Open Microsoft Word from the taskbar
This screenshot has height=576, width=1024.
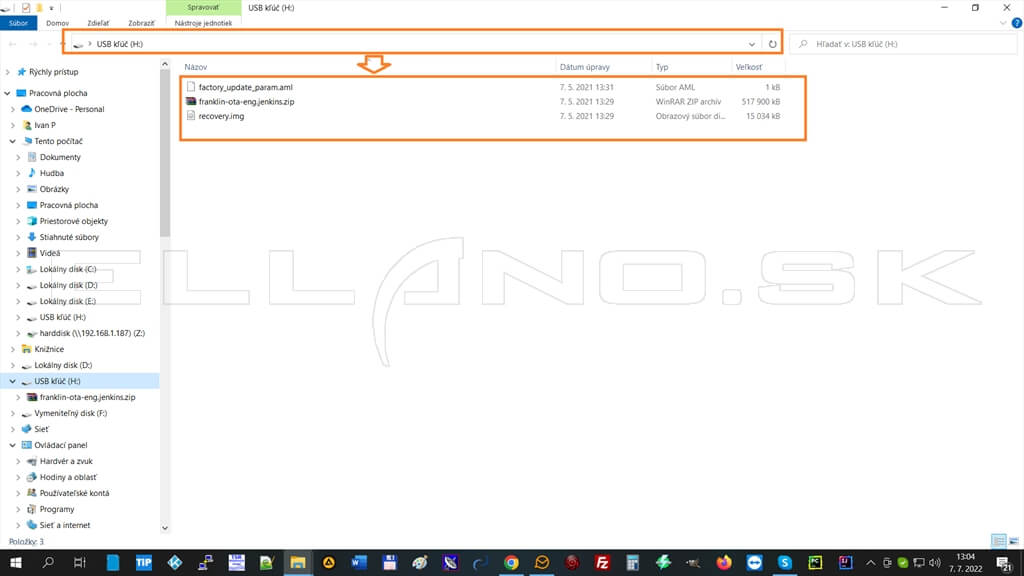tap(359, 562)
